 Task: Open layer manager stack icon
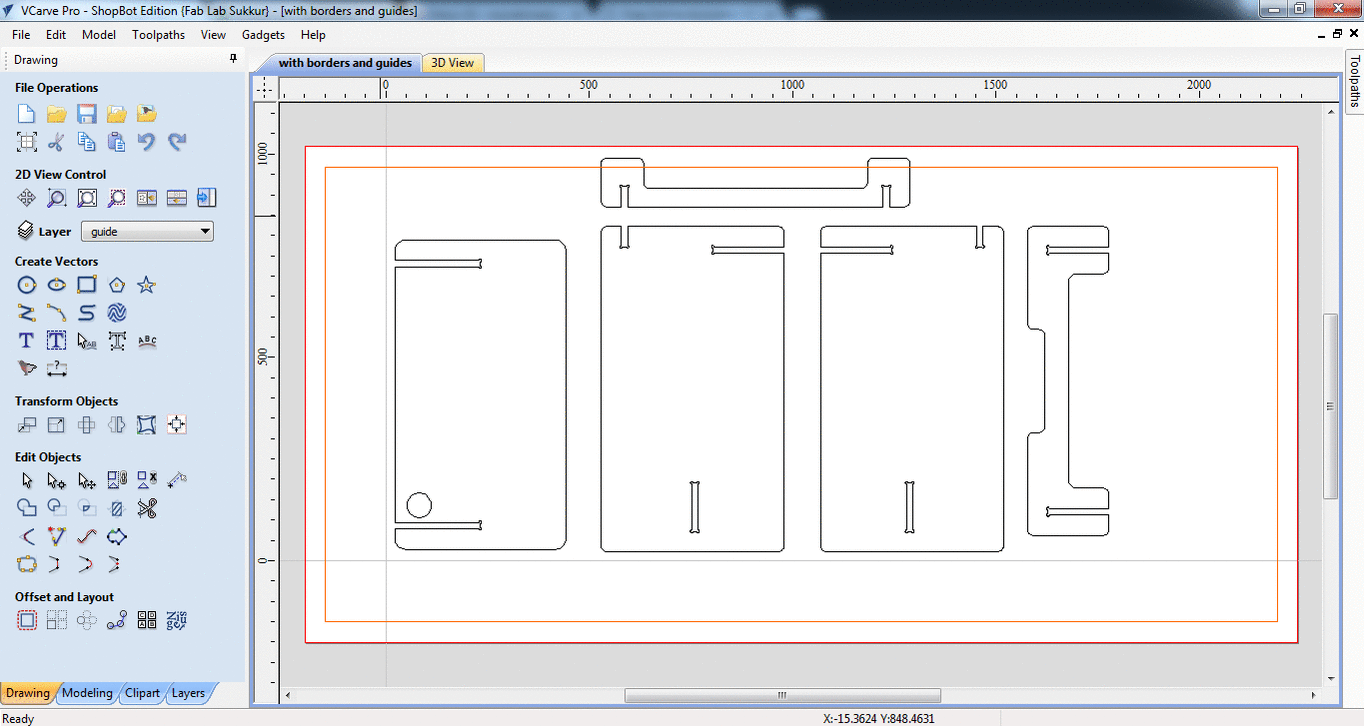tap(26, 231)
